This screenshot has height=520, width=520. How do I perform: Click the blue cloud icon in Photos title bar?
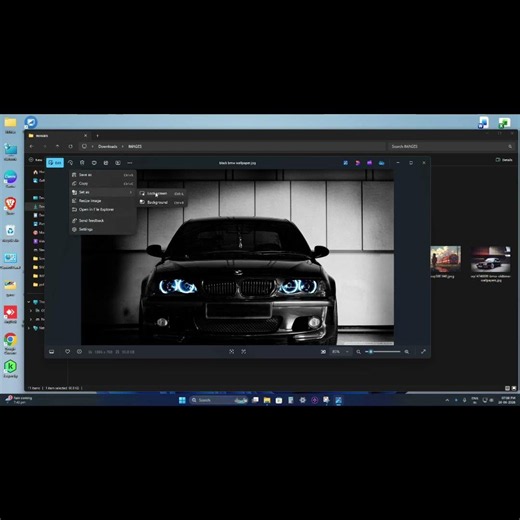point(381,163)
